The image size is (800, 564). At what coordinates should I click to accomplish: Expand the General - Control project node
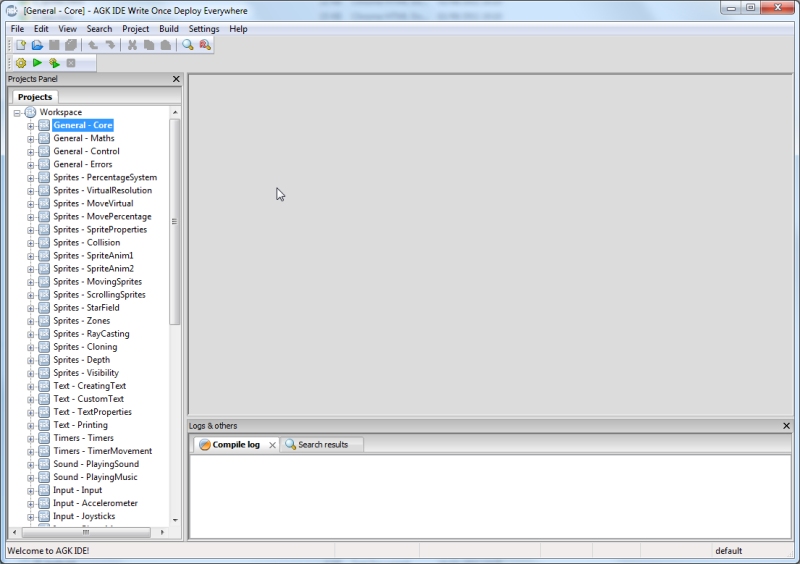click(x=31, y=152)
